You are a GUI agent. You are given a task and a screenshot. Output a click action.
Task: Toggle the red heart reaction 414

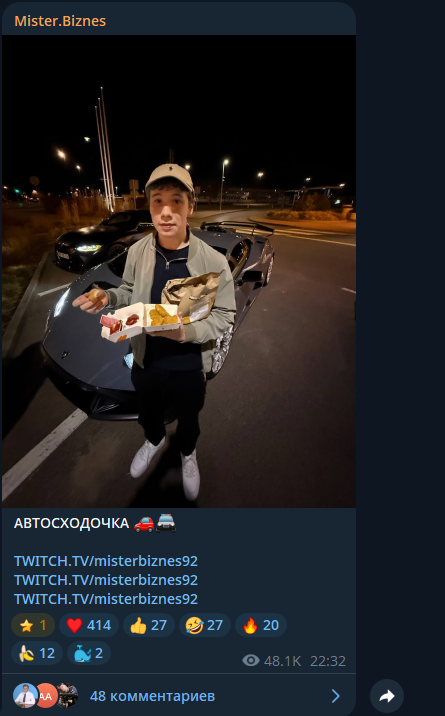[89, 625]
